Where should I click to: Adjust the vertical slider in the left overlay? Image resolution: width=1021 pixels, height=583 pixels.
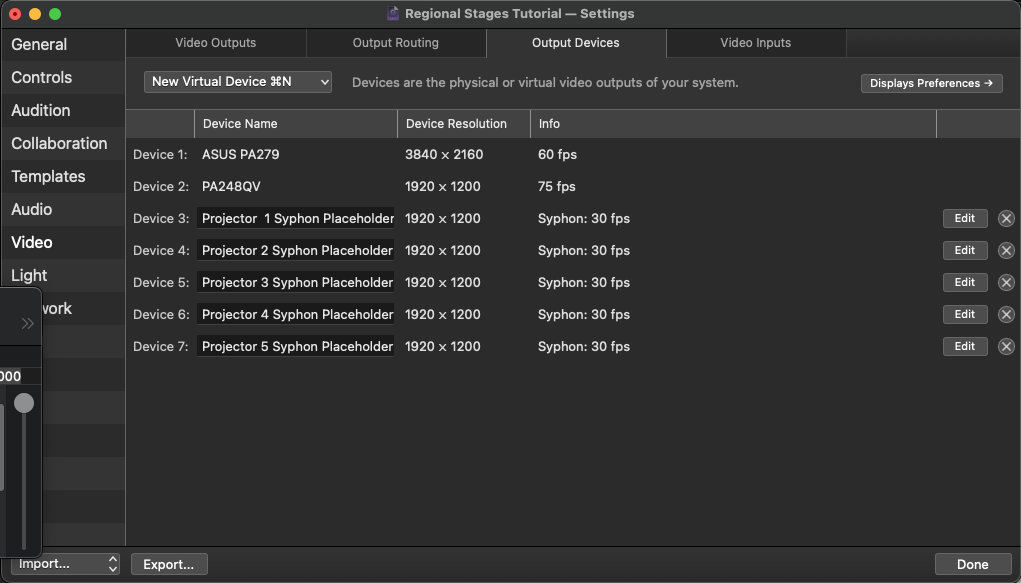[24, 403]
